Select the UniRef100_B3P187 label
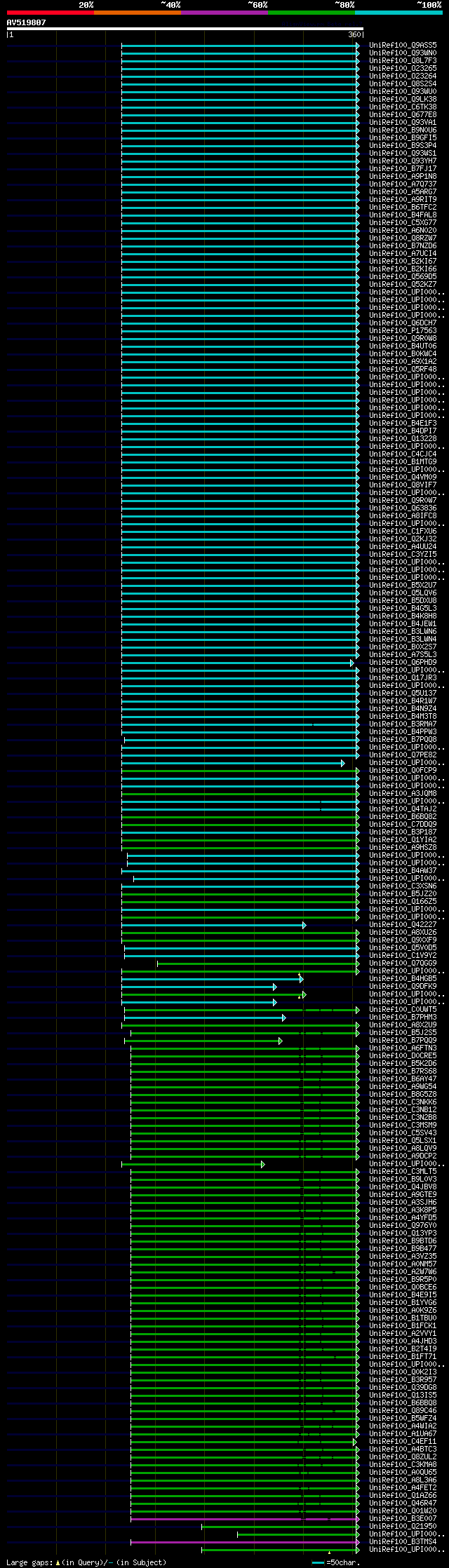Image resolution: width=449 pixels, height=1568 pixels. pos(403,832)
